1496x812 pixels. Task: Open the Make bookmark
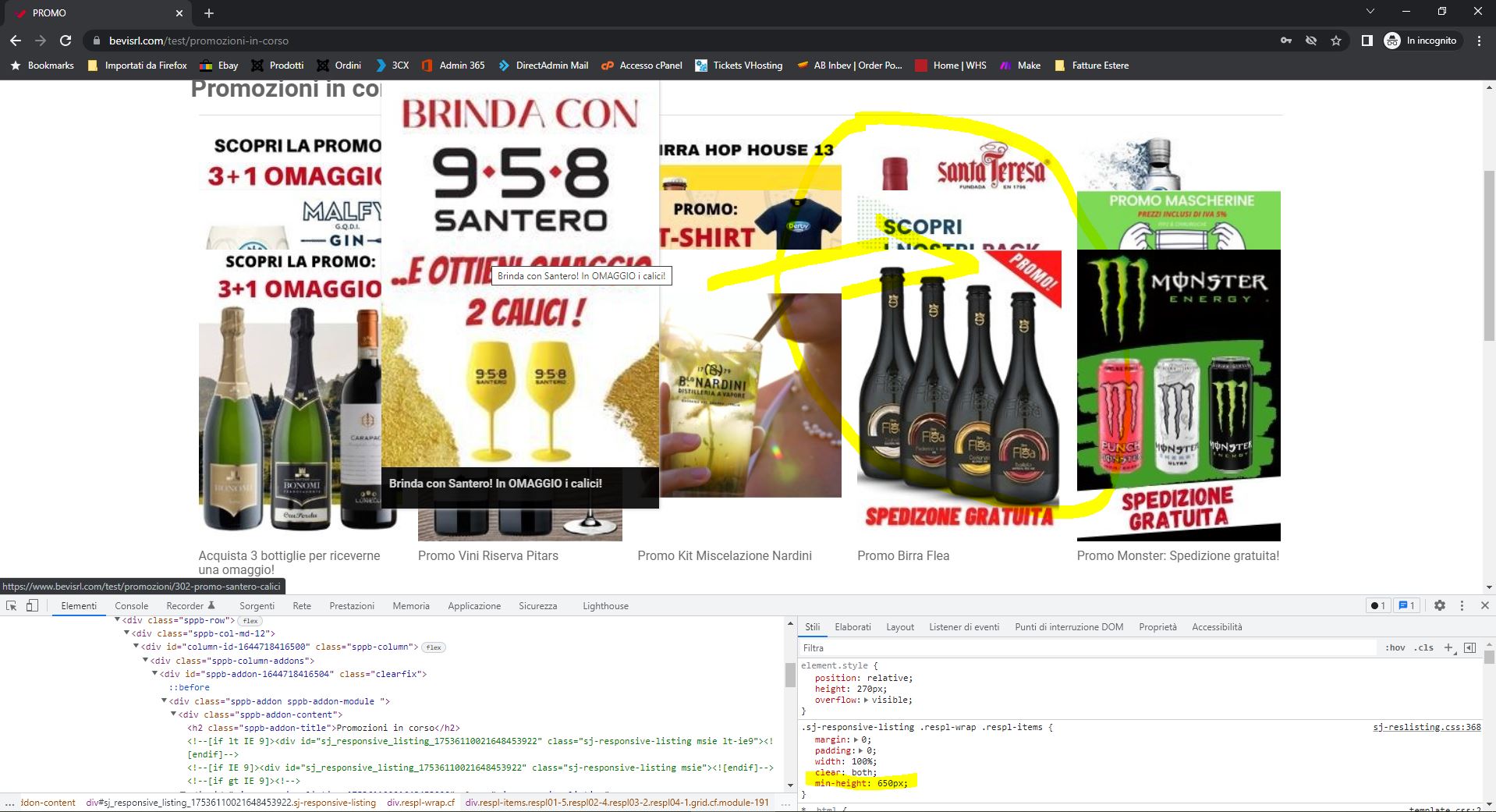(1020, 66)
